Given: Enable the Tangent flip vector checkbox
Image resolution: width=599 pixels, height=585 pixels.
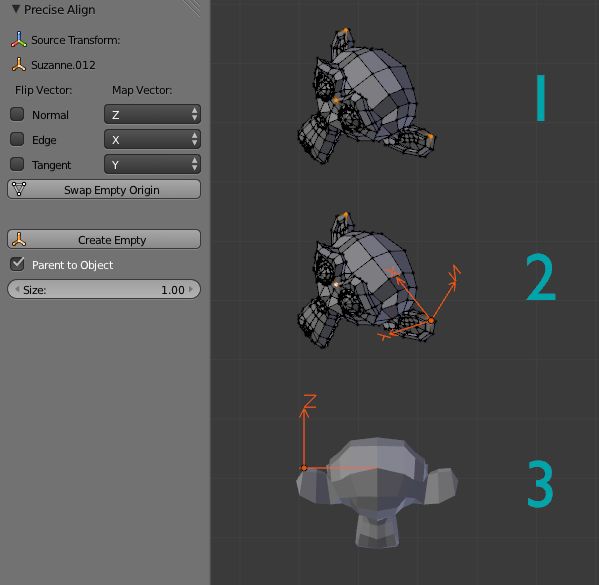Looking at the screenshot, I should [x=17, y=164].
